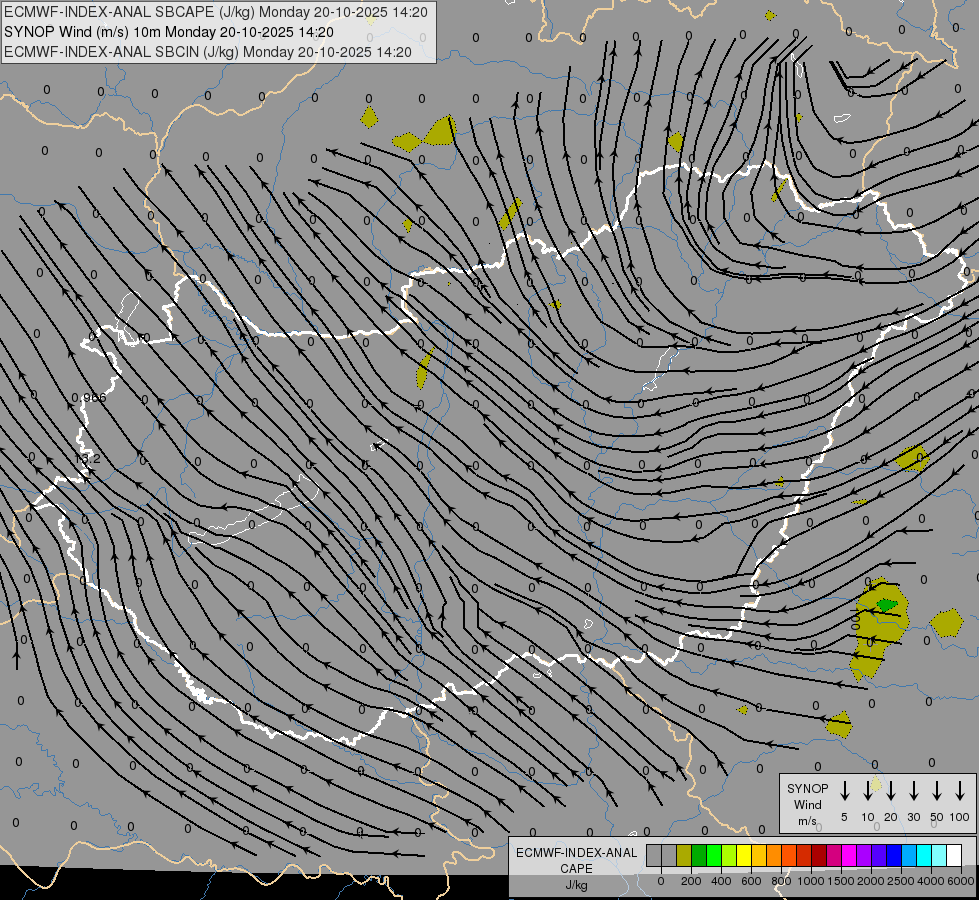Click the 10 m/s wind arrow in legend
This screenshot has height=900, width=979.
pyautogui.click(x=867, y=791)
